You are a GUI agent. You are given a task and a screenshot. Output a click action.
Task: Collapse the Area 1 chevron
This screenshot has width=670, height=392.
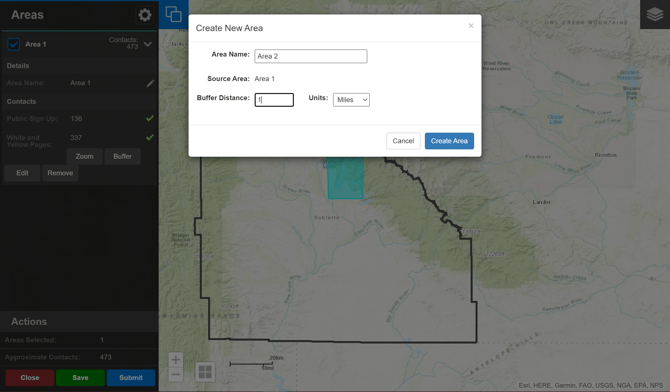(148, 44)
